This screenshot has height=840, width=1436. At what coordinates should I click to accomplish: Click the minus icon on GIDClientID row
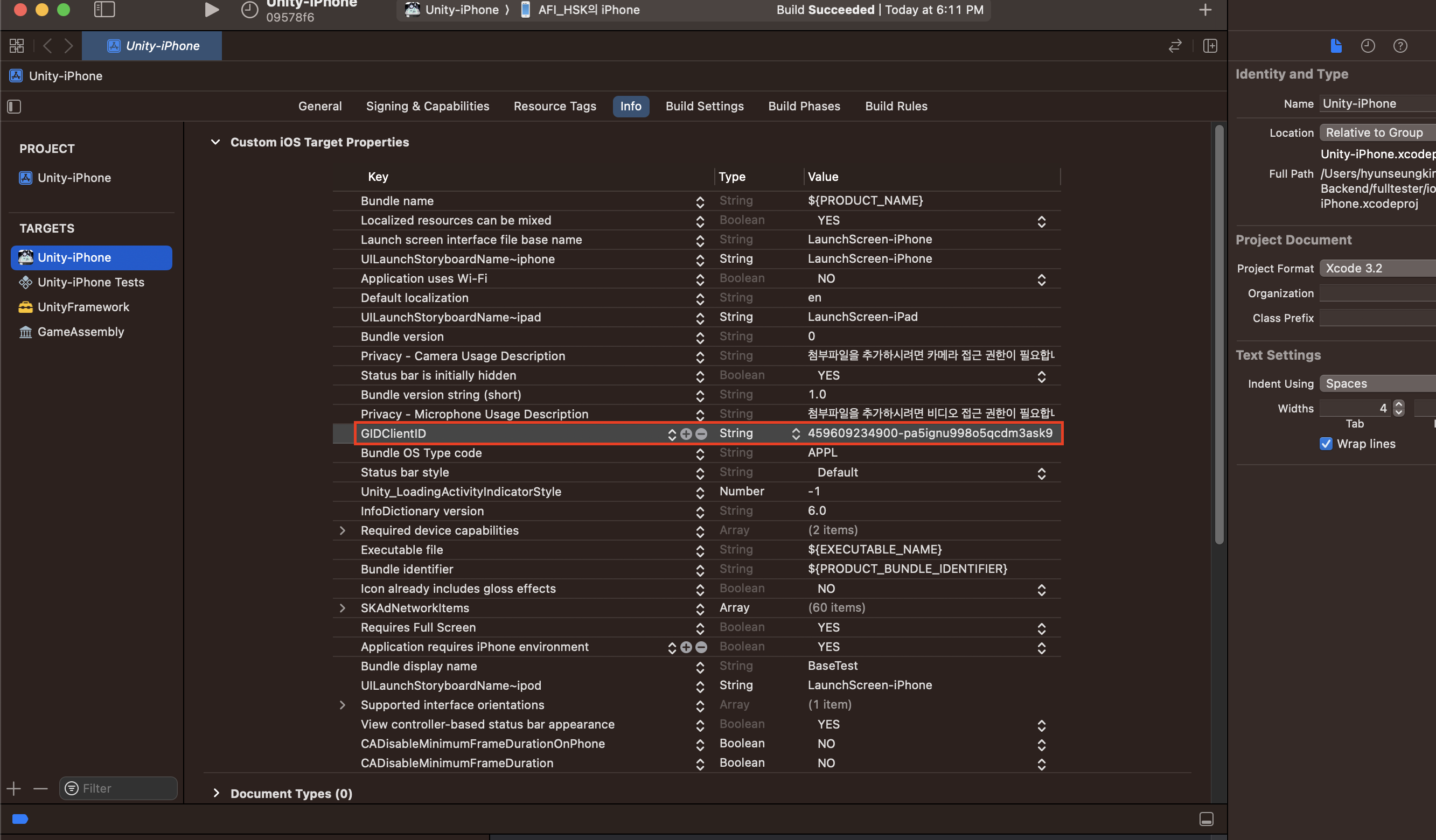tap(701, 434)
